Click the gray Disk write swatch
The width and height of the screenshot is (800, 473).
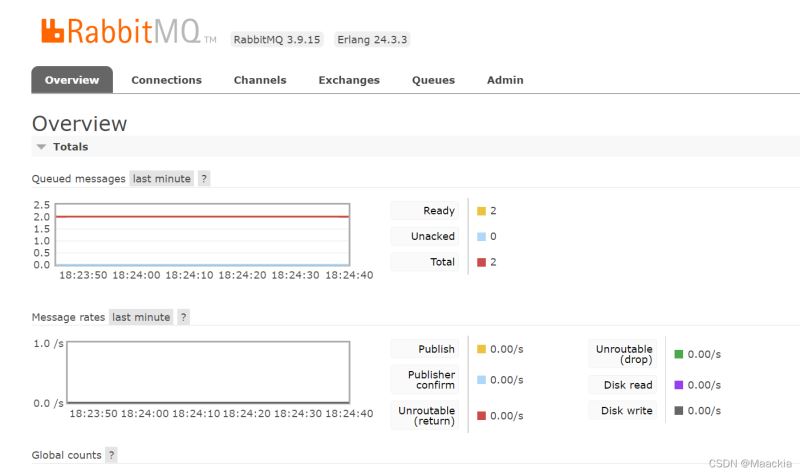(x=679, y=410)
